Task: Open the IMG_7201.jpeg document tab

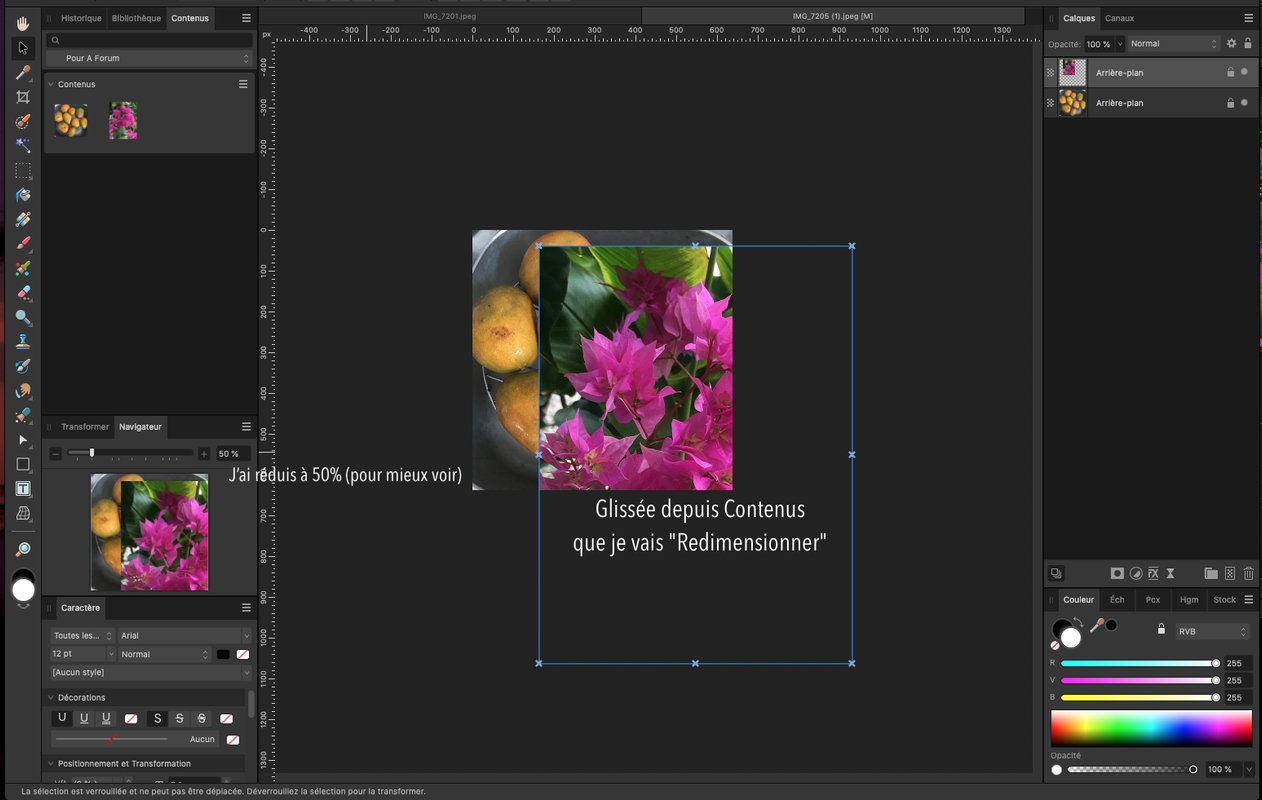Action: [449, 16]
